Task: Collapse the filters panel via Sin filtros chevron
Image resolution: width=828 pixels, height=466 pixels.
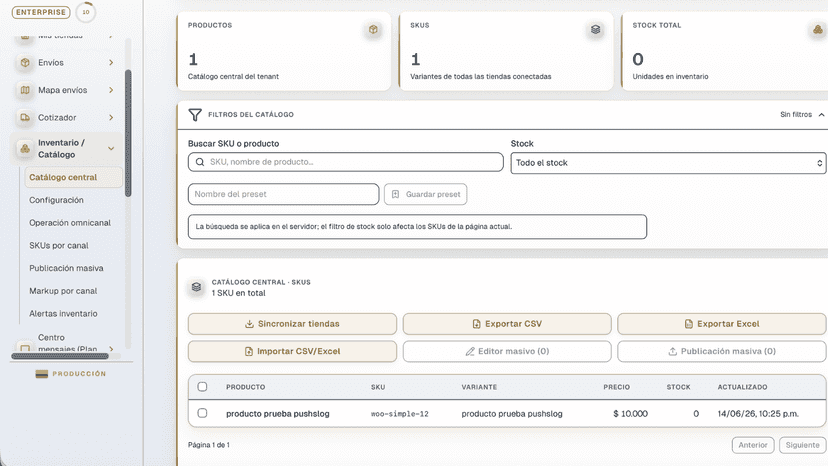Action: coord(822,115)
